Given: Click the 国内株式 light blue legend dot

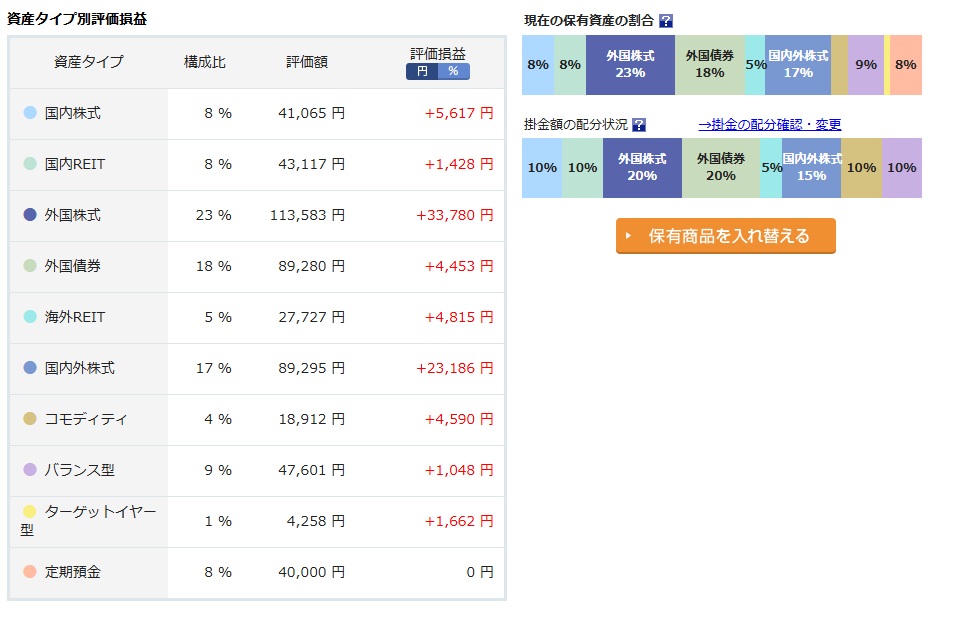Looking at the screenshot, I should tap(30, 113).
